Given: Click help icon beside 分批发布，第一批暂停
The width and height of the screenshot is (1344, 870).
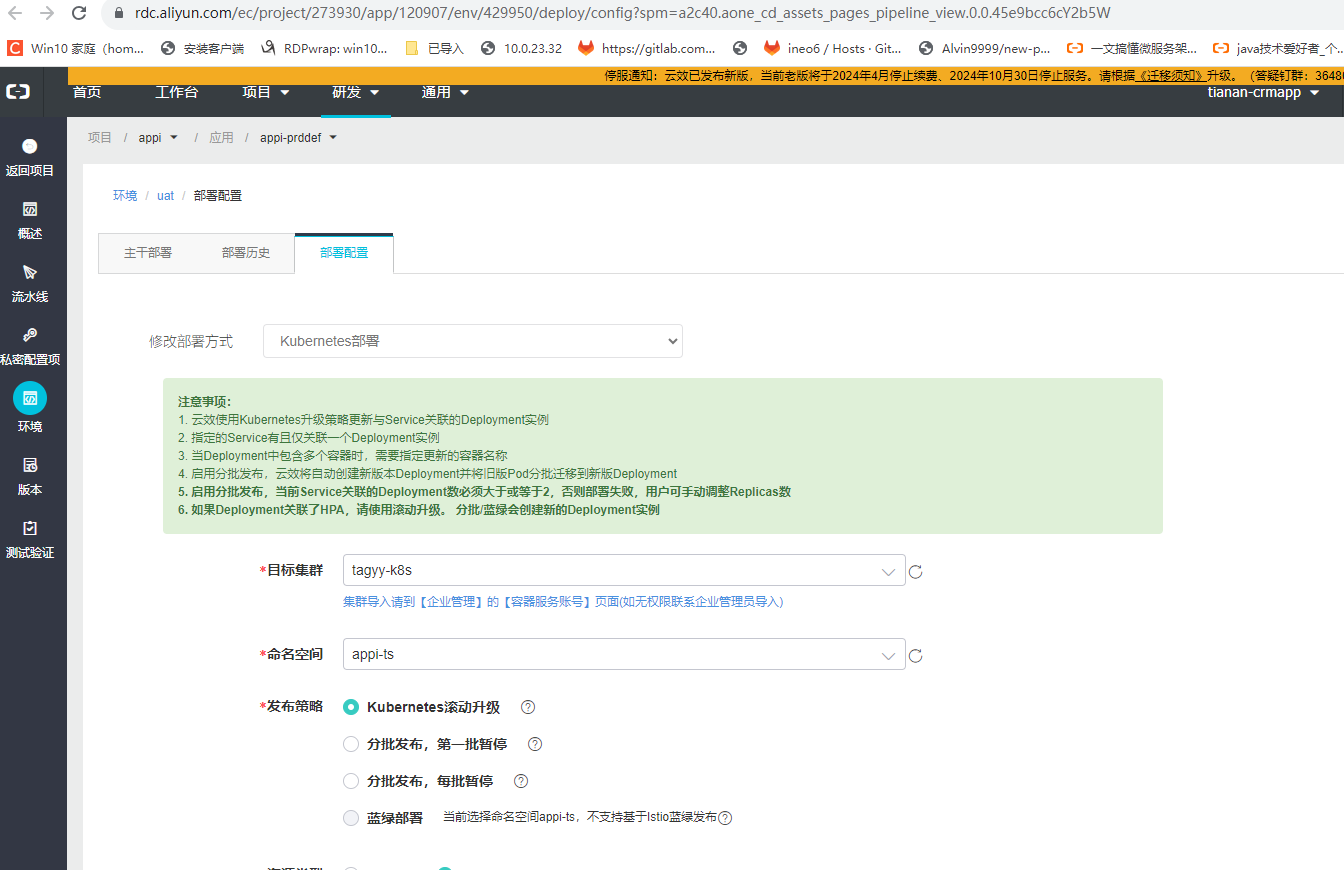Looking at the screenshot, I should coord(535,744).
